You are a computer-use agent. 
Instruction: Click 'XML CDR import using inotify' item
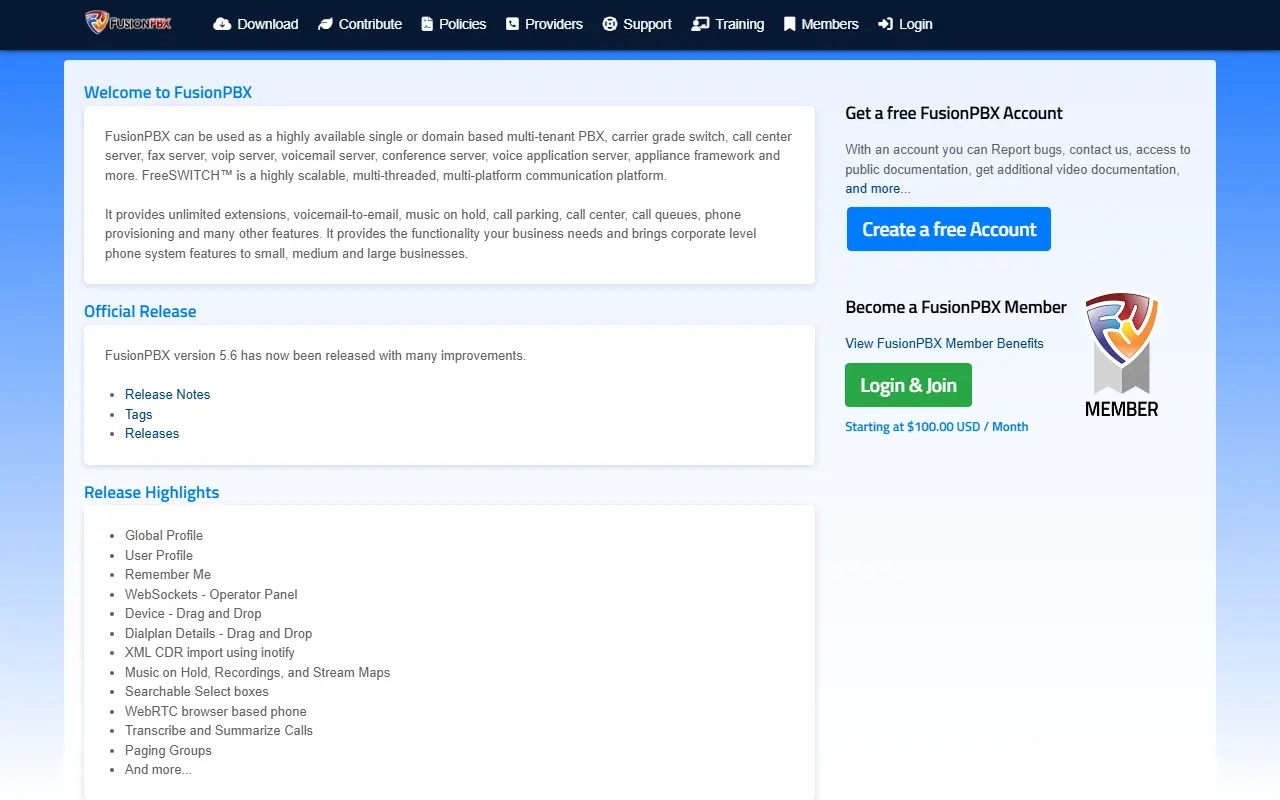click(210, 652)
